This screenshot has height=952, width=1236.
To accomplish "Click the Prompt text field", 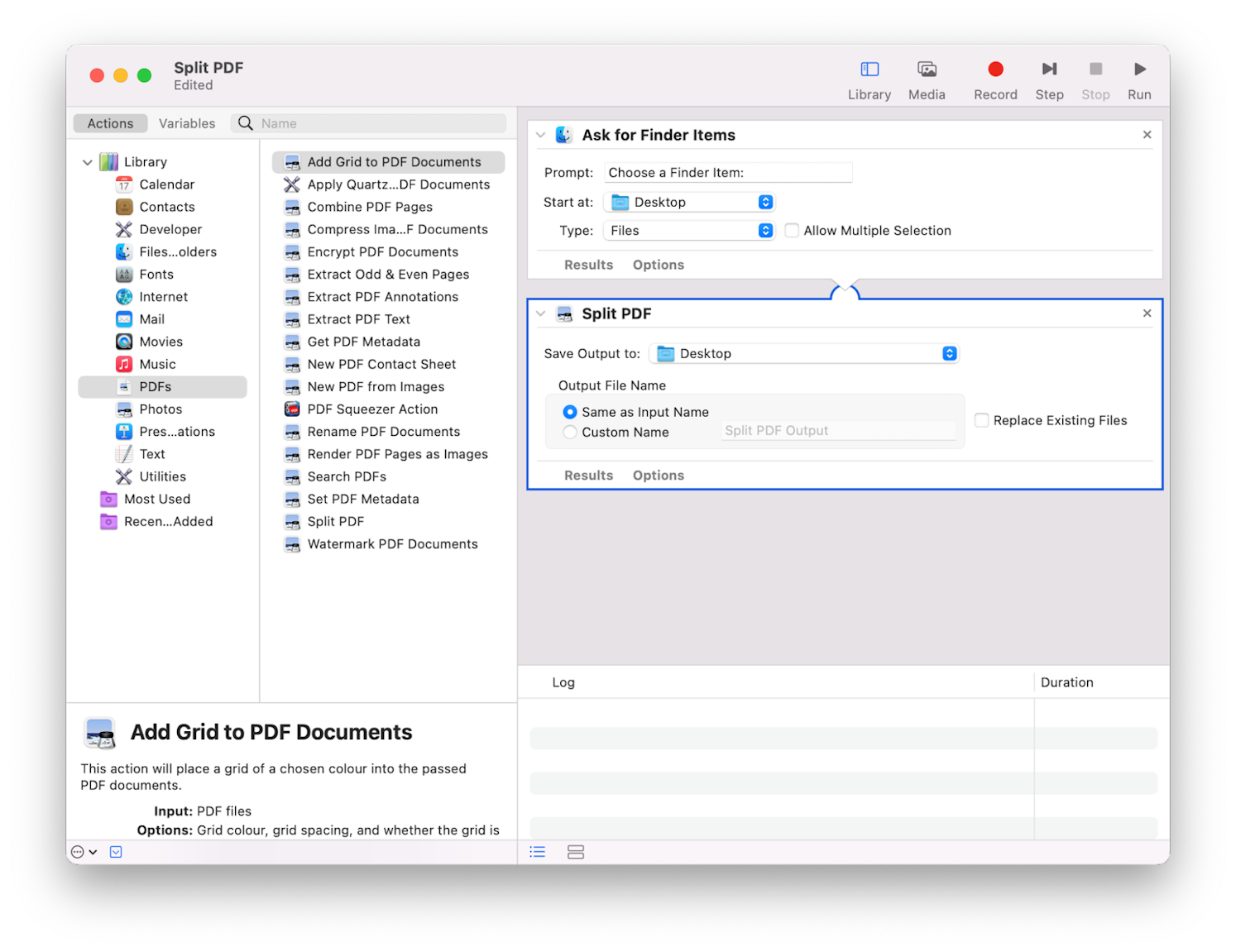I will pos(727,172).
